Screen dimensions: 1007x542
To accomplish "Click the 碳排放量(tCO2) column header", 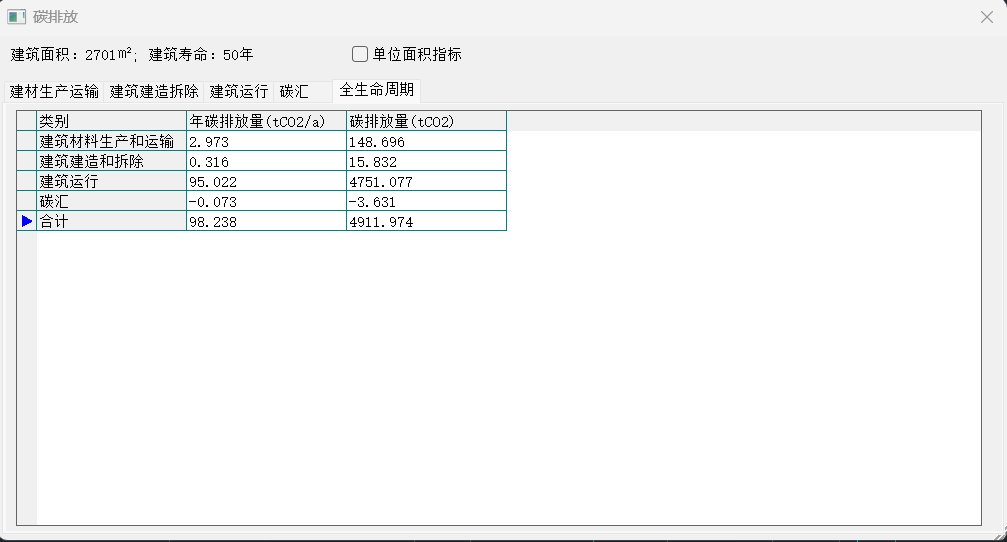I will 426,121.
